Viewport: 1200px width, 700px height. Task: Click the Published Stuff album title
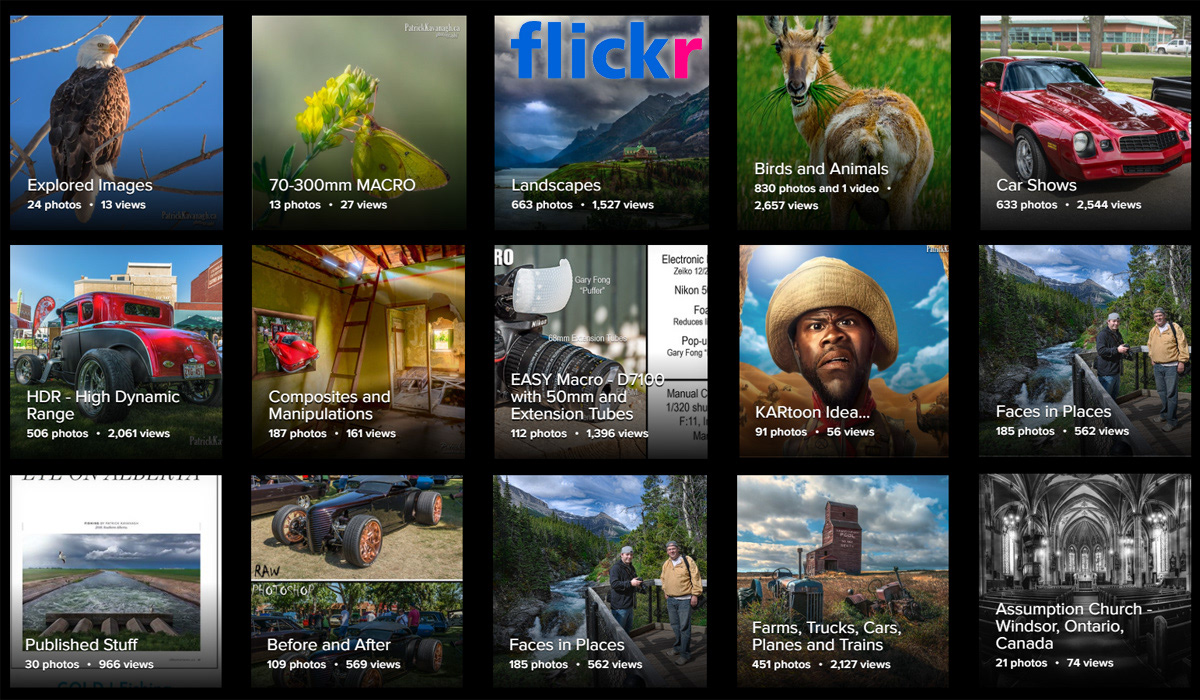pyautogui.click(x=81, y=645)
